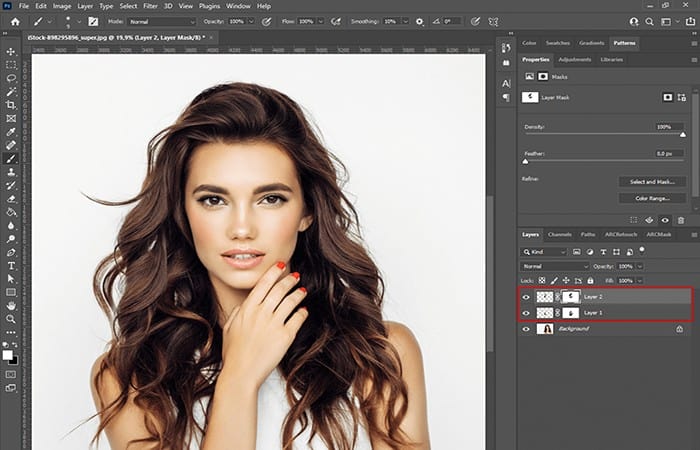Image resolution: width=700 pixels, height=450 pixels.
Task: Hide Layer 1 using its eye icon
Action: (526, 313)
